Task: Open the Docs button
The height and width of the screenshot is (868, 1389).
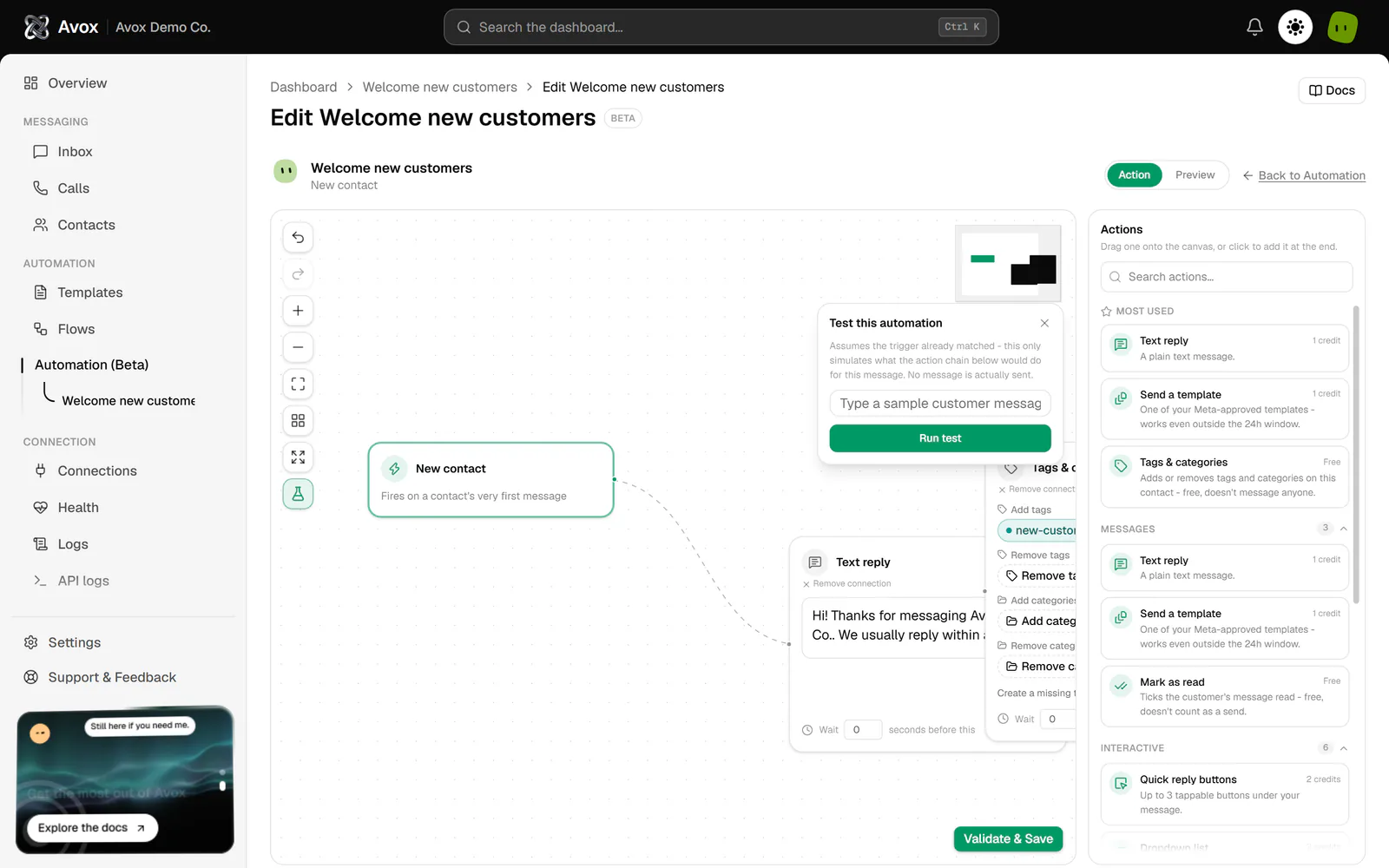Action: pyautogui.click(x=1332, y=90)
